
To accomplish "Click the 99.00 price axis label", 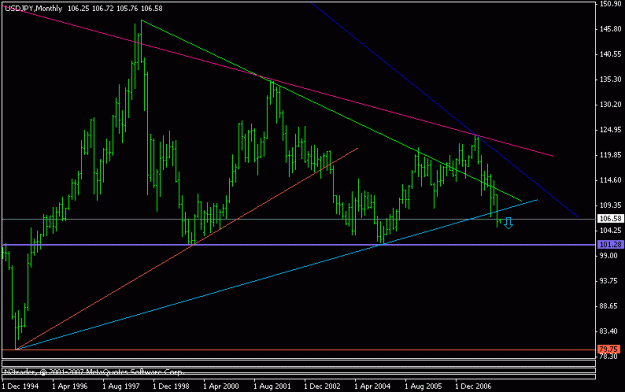I will [x=609, y=255].
